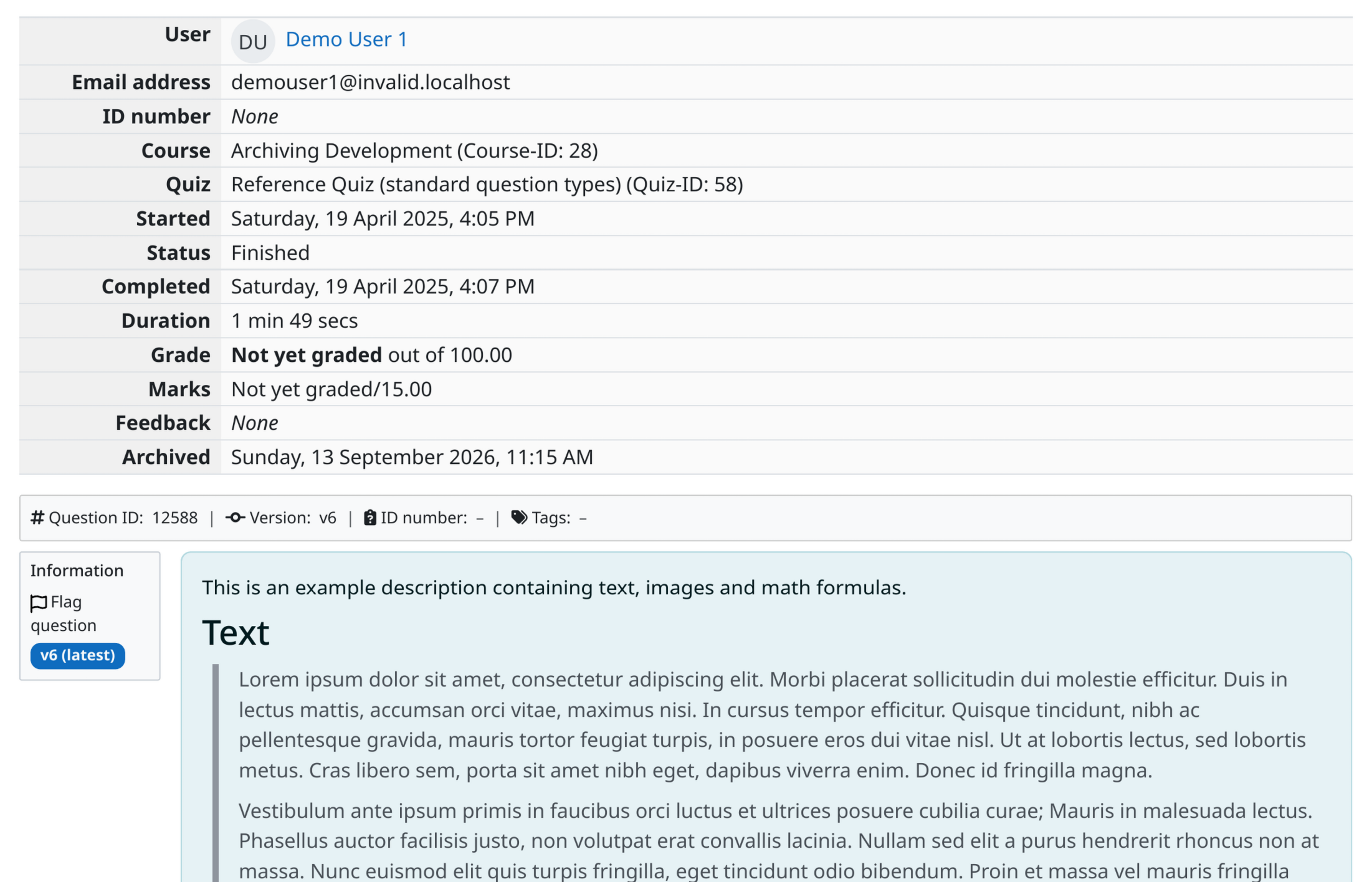Click the quiz name Reference Quiz (Quiz-ID: 58)
The image size is (1372, 882).
pyautogui.click(x=487, y=184)
